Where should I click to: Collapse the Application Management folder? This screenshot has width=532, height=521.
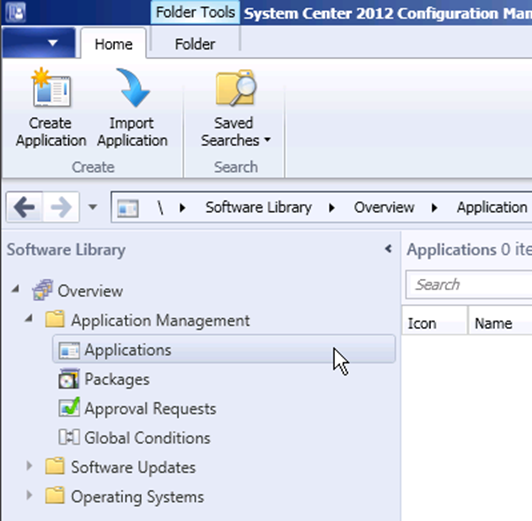(x=29, y=319)
